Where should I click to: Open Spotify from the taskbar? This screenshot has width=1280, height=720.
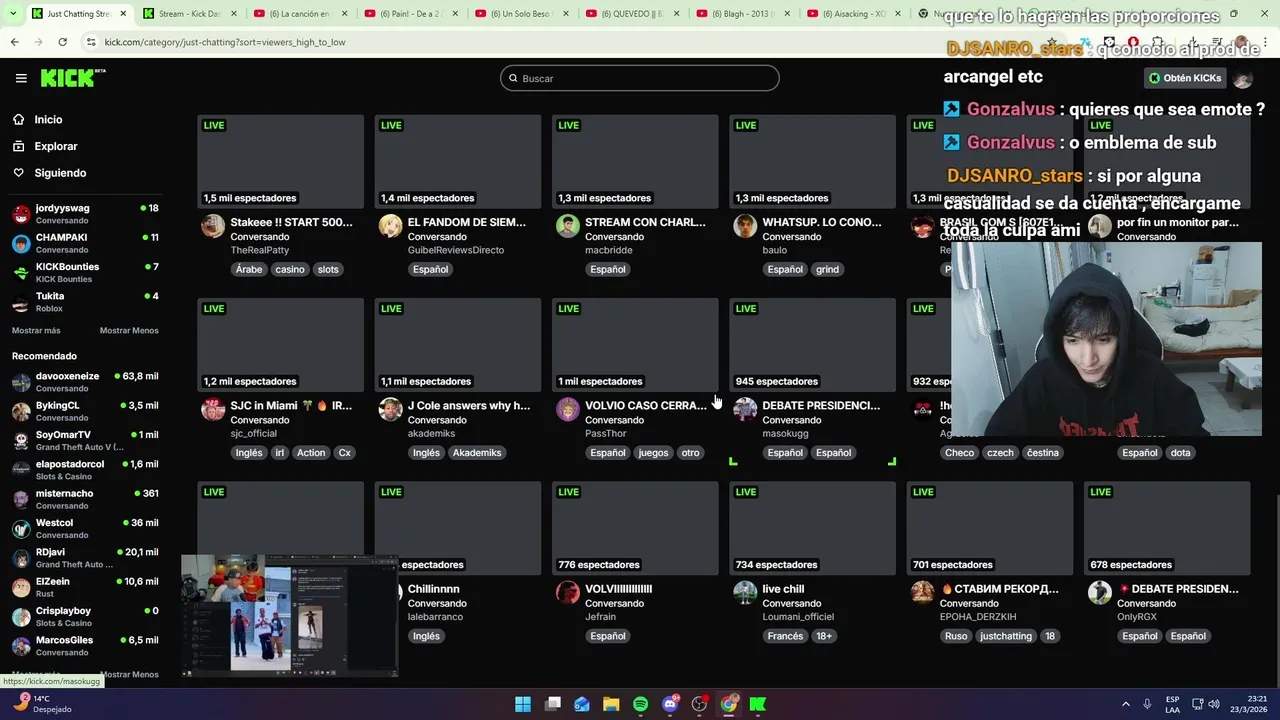pyautogui.click(x=640, y=704)
